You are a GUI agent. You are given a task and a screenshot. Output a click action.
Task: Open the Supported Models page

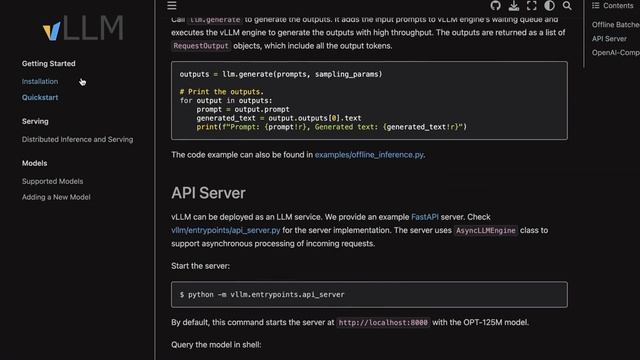coord(52,181)
